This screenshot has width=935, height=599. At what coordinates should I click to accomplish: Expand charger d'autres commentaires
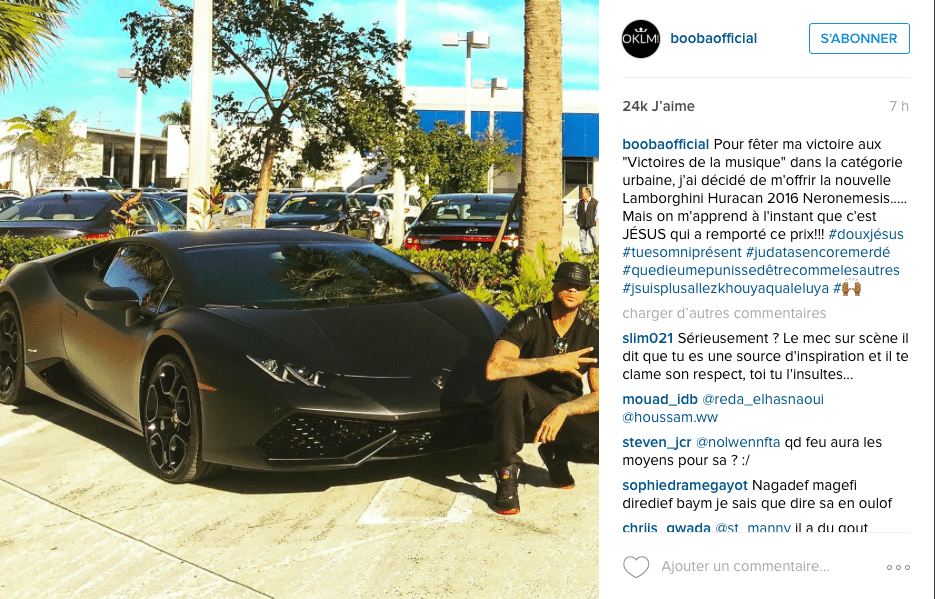tap(724, 313)
